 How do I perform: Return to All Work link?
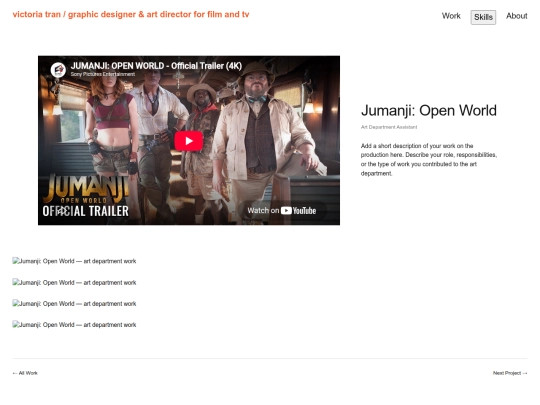coord(25,373)
